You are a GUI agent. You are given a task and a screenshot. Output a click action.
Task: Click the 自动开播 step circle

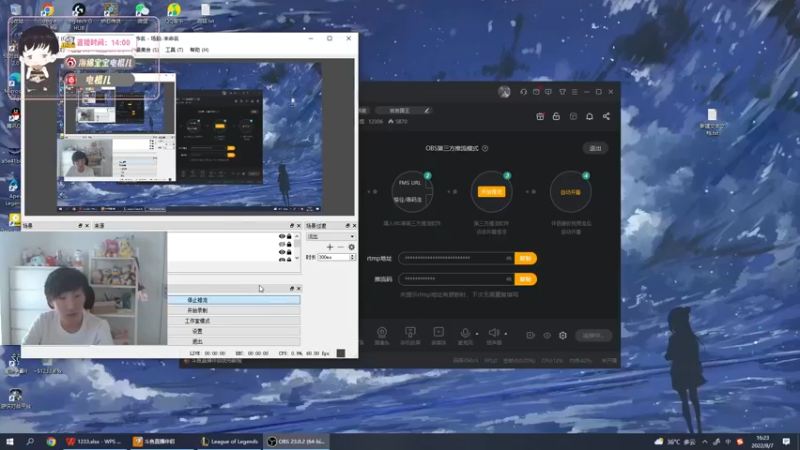point(570,192)
